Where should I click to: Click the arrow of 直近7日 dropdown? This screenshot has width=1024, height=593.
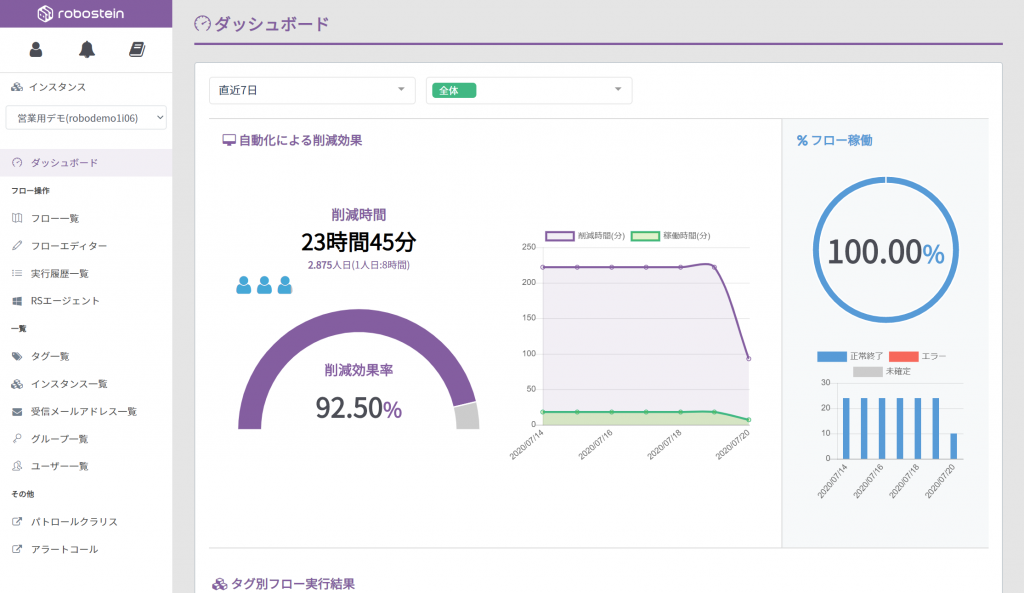[401, 89]
